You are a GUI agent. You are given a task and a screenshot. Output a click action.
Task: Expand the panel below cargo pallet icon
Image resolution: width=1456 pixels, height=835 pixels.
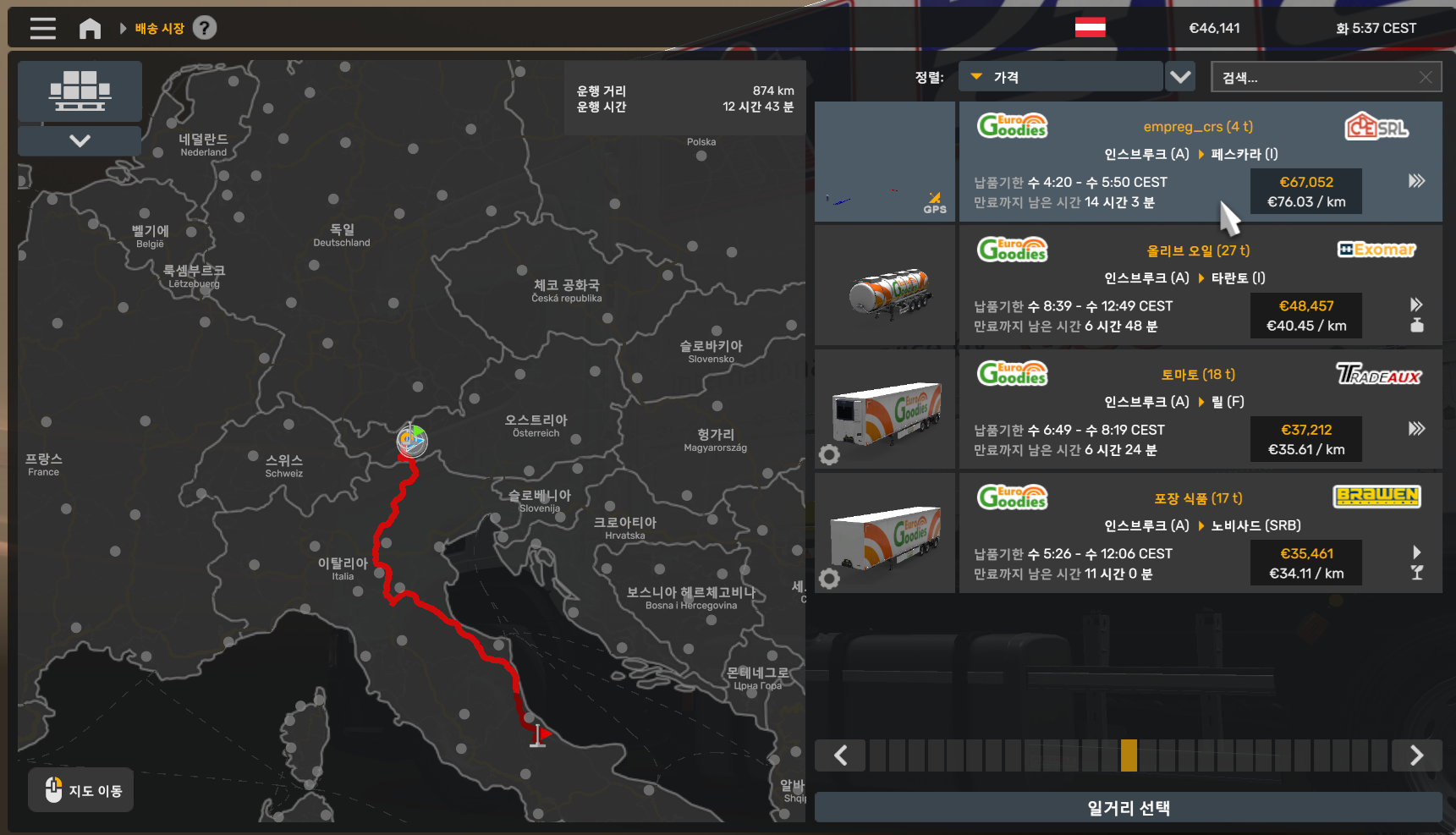pos(80,140)
